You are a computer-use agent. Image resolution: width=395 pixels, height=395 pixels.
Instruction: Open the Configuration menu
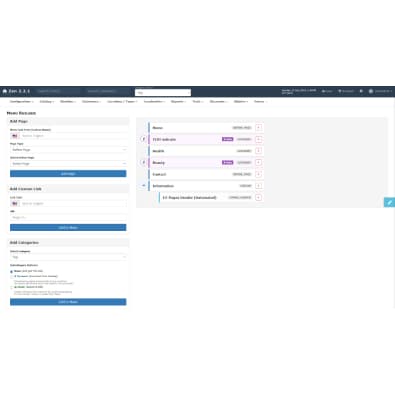(x=22, y=101)
